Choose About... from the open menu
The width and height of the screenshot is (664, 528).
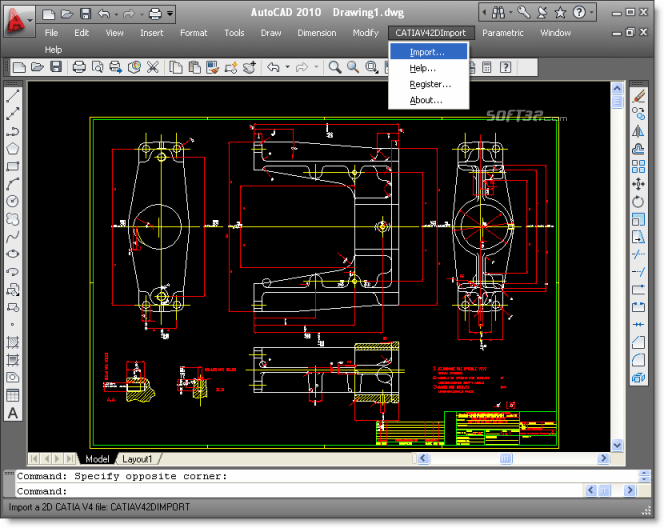pos(429,100)
